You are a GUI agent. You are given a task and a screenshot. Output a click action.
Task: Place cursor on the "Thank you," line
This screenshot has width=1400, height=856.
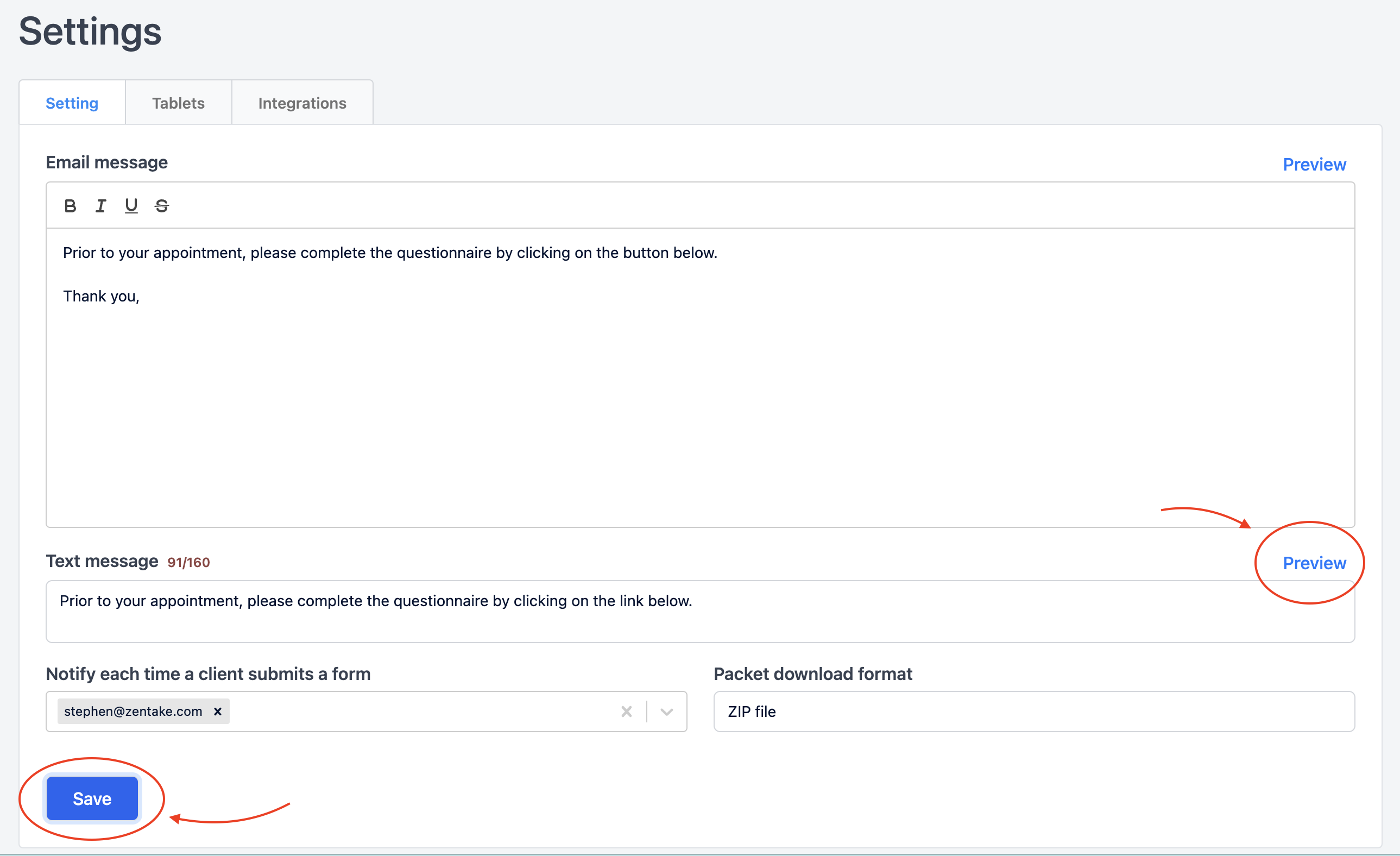101,296
